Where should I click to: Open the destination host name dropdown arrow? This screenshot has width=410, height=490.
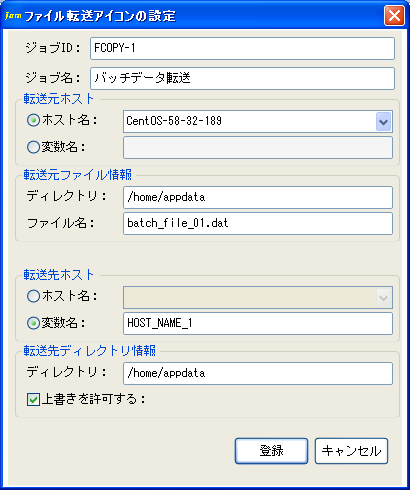point(383,298)
